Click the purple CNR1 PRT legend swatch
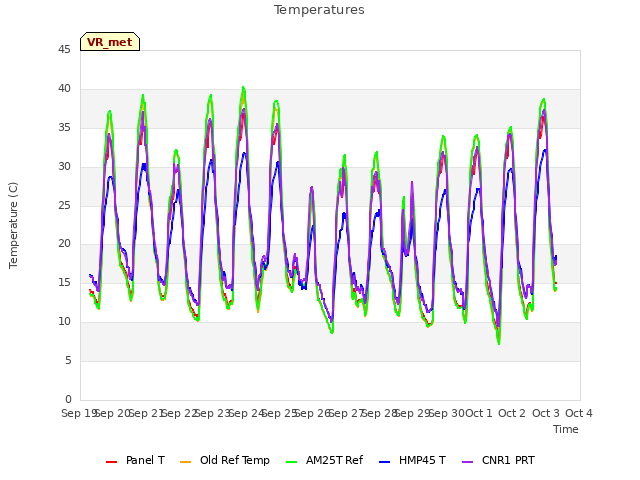The height and width of the screenshot is (480, 640). (467, 462)
